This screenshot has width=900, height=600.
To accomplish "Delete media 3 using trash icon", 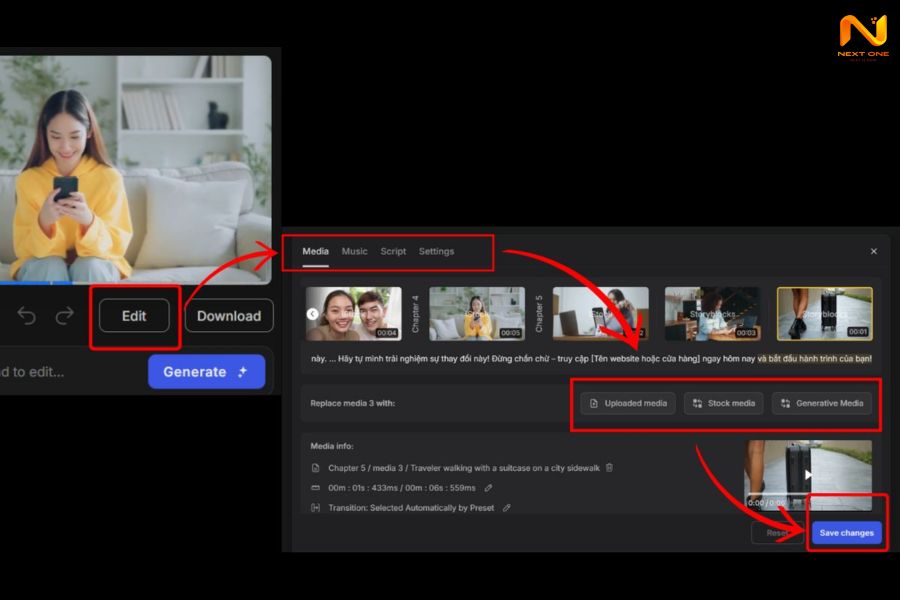I will [609, 467].
